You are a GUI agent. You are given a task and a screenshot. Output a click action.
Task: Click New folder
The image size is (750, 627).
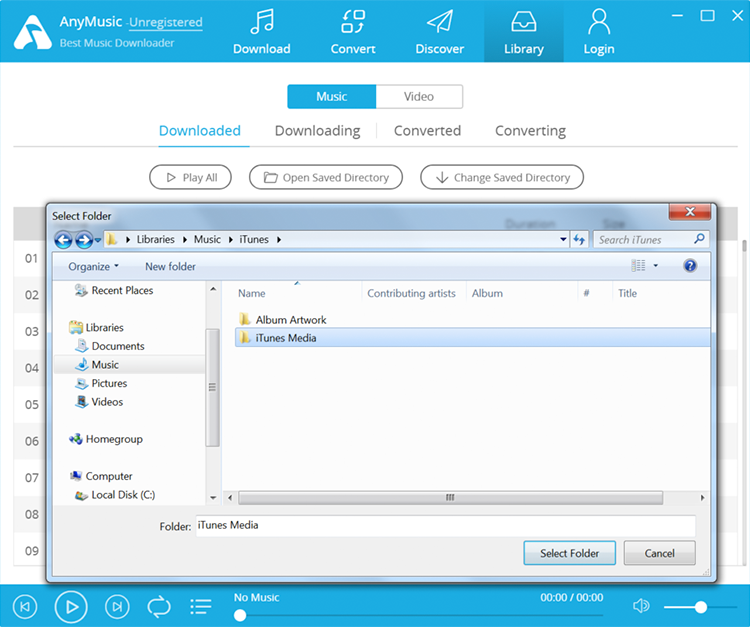pos(170,266)
